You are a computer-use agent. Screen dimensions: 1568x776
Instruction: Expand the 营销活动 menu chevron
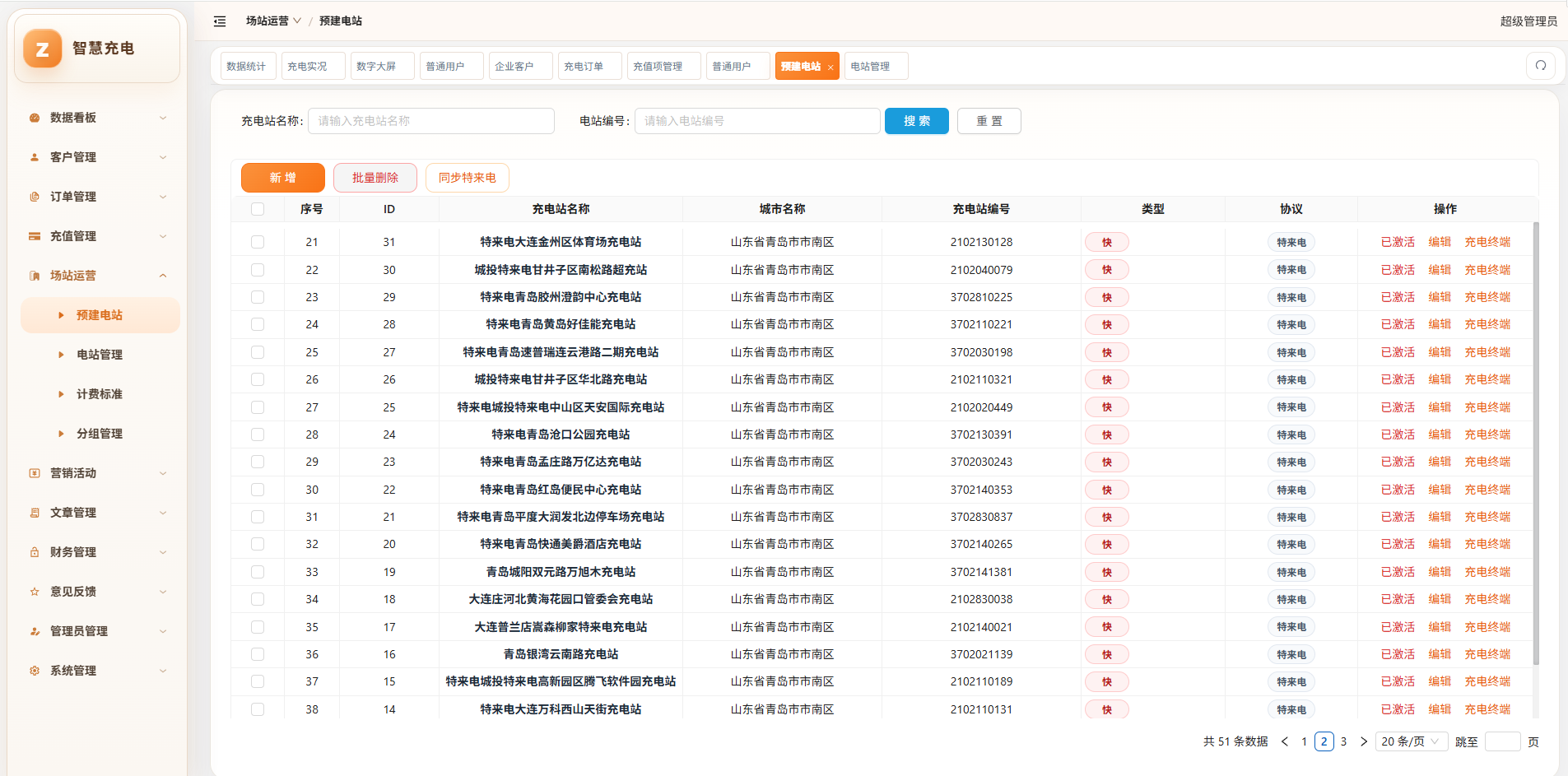point(163,473)
